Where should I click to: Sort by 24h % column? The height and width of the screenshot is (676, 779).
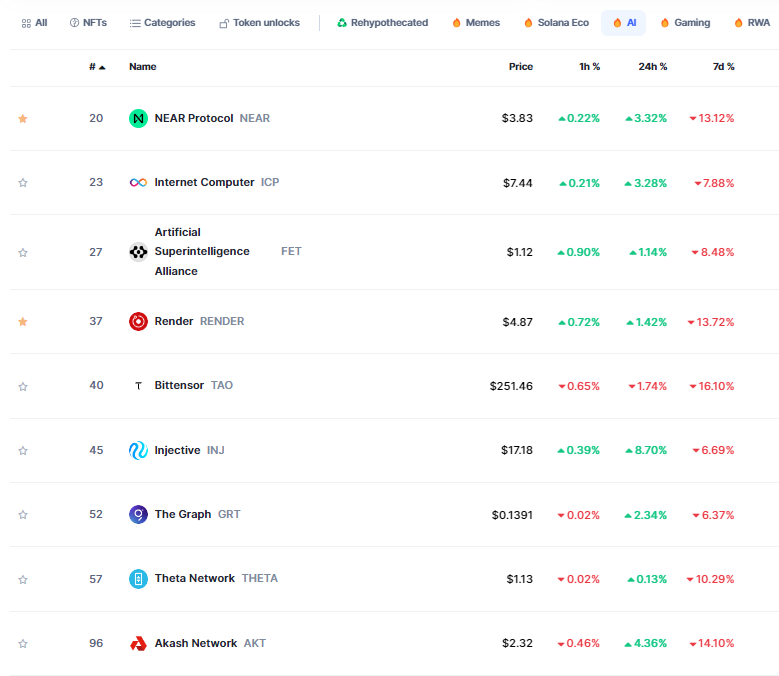click(652, 67)
